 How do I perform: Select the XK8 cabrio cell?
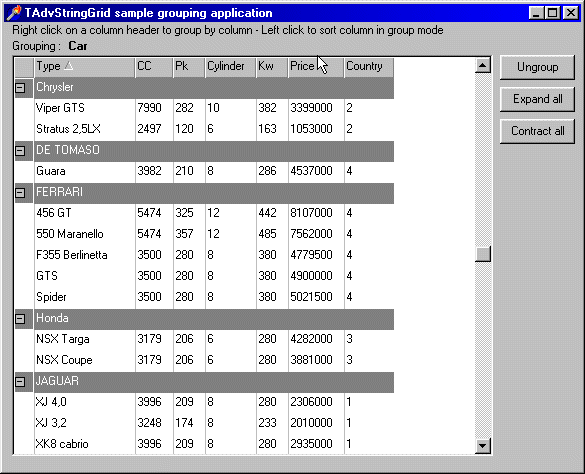[x=84, y=444]
